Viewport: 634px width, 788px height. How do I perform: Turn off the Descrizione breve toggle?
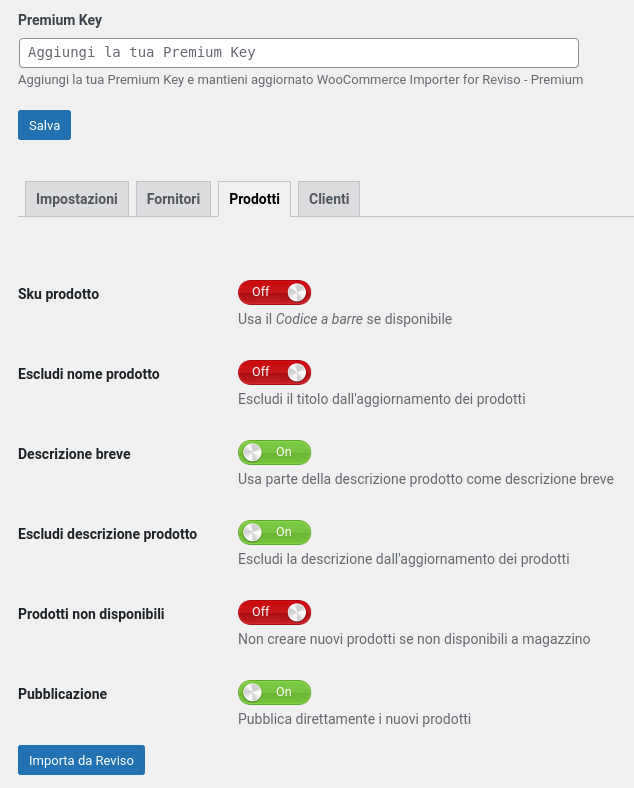pos(274,452)
